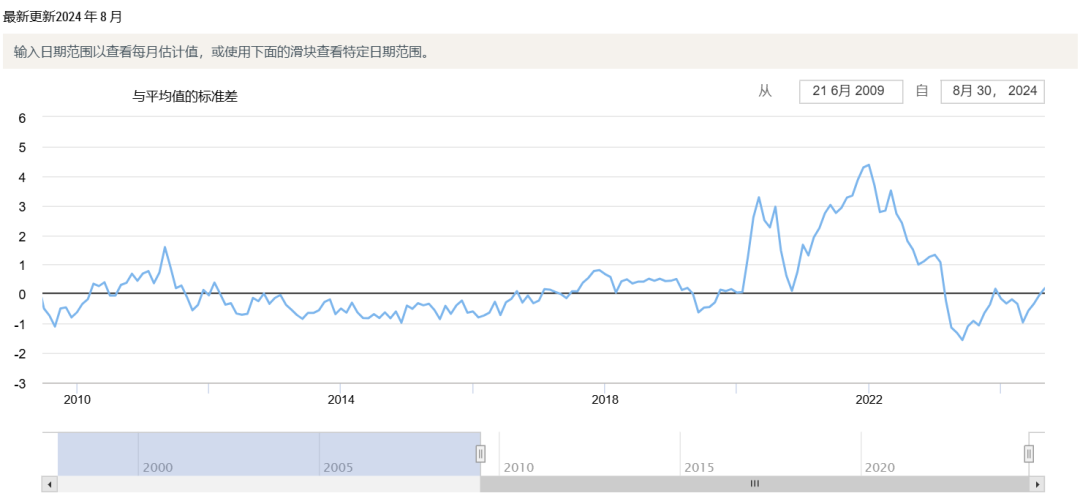Click 2000 in the navigator timeline

point(158,467)
